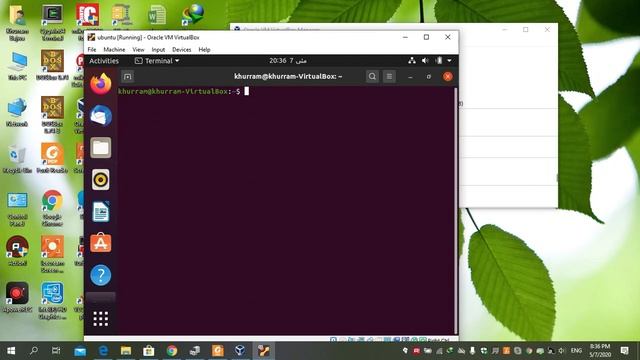Click Activities in the Ubuntu top bar

[x=104, y=61]
